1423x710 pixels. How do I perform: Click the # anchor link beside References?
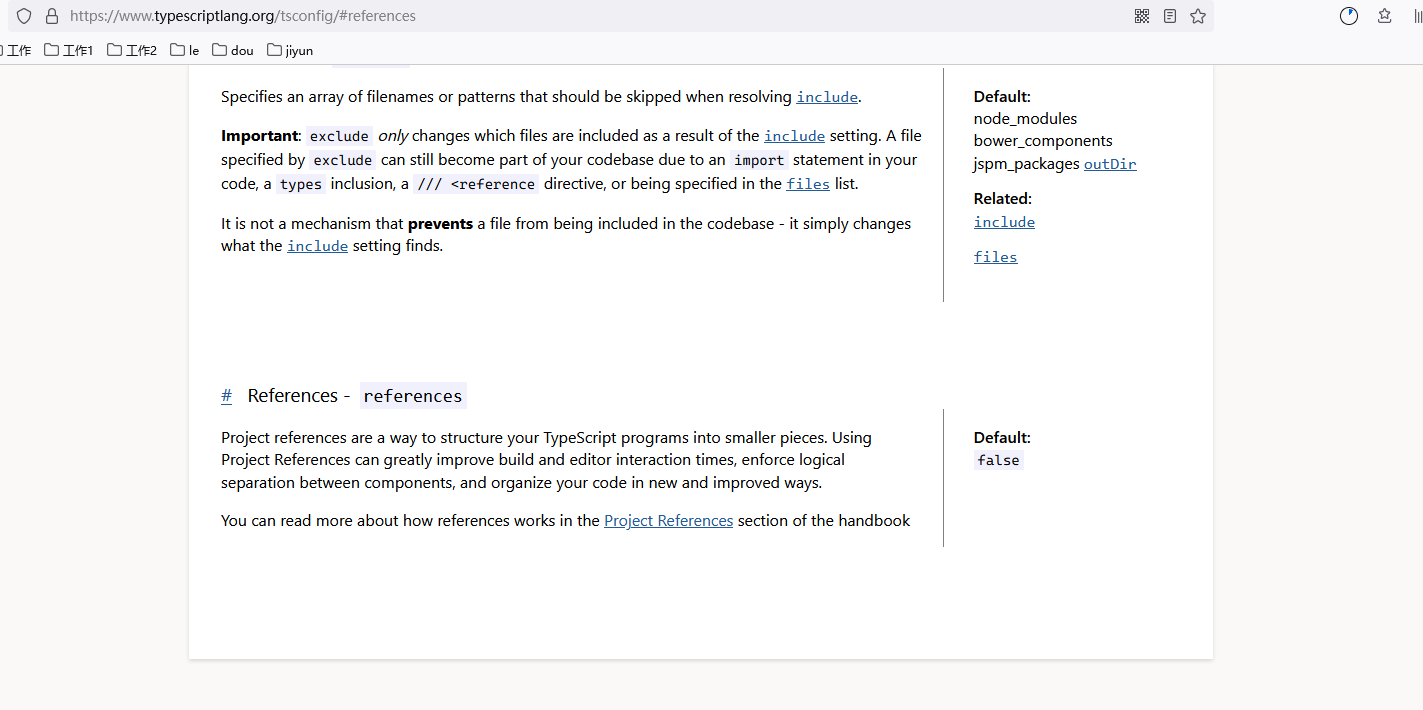pos(226,396)
